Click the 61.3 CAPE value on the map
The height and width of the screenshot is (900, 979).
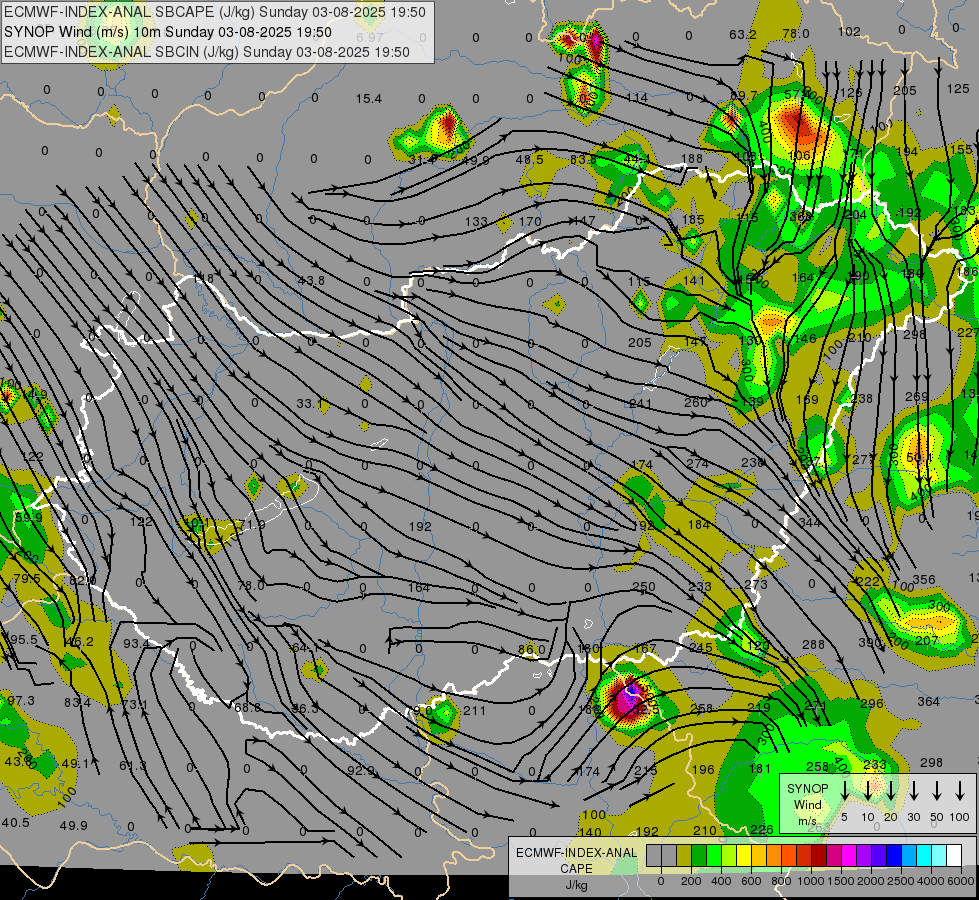point(133,766)
